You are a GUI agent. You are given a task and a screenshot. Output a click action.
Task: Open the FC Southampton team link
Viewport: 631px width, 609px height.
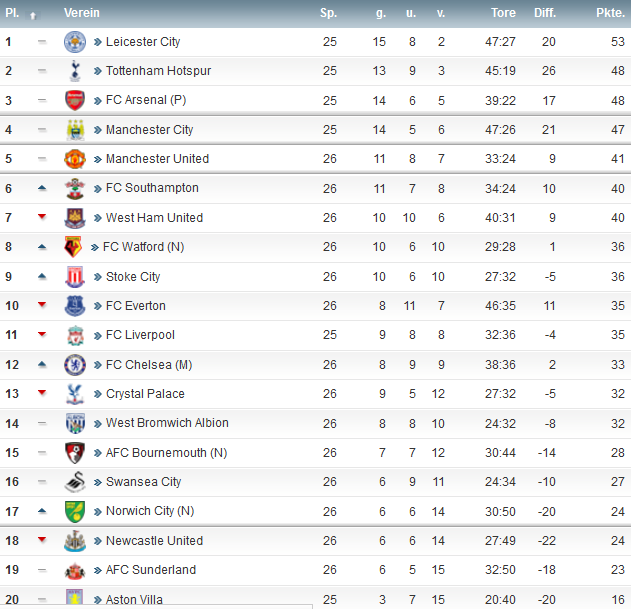tap(152, 188)
